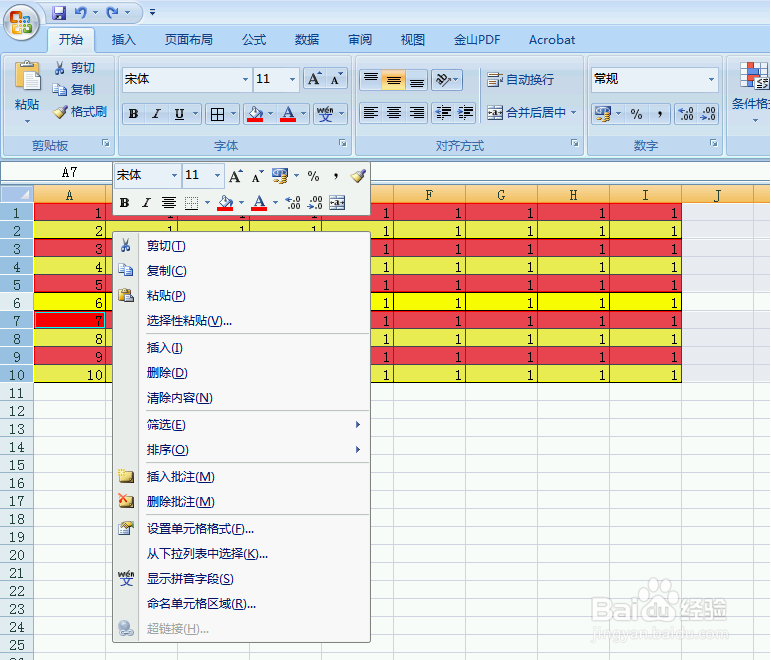Open ribbon font name 宋体 dropdown
The width and height of the screenshot is (771, 660).
[x=245, y=79]
